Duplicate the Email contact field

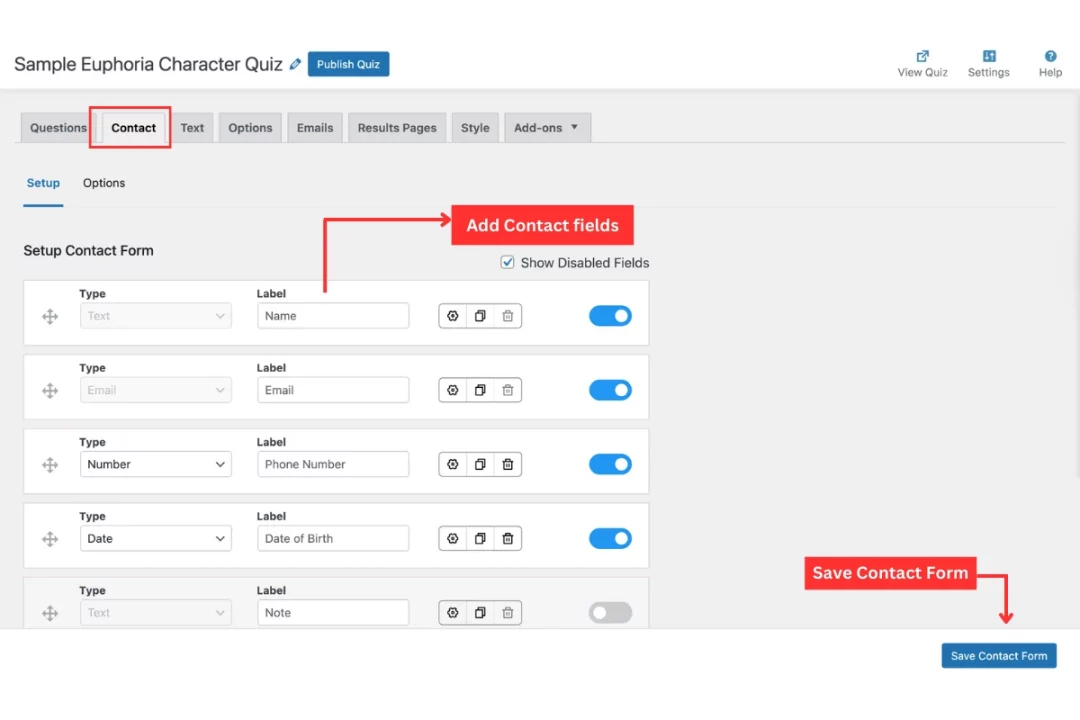[x=480, y=390]
